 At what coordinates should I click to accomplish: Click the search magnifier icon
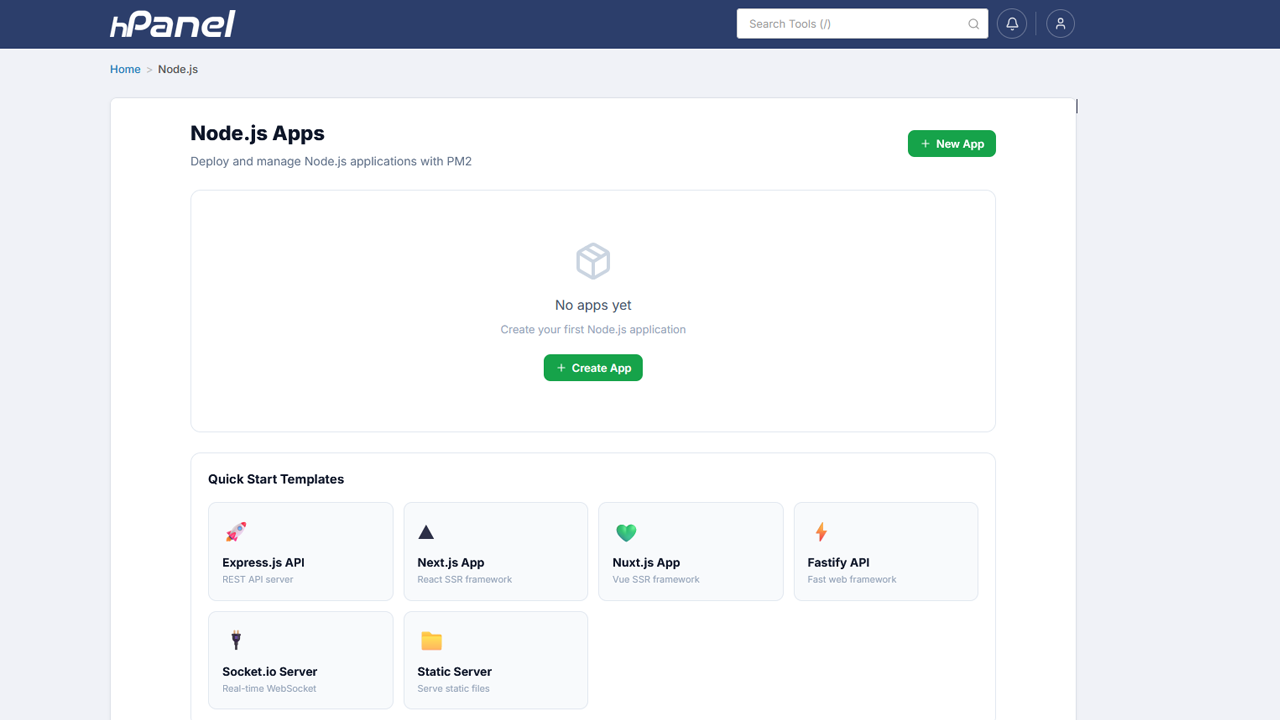click(973, 24)
